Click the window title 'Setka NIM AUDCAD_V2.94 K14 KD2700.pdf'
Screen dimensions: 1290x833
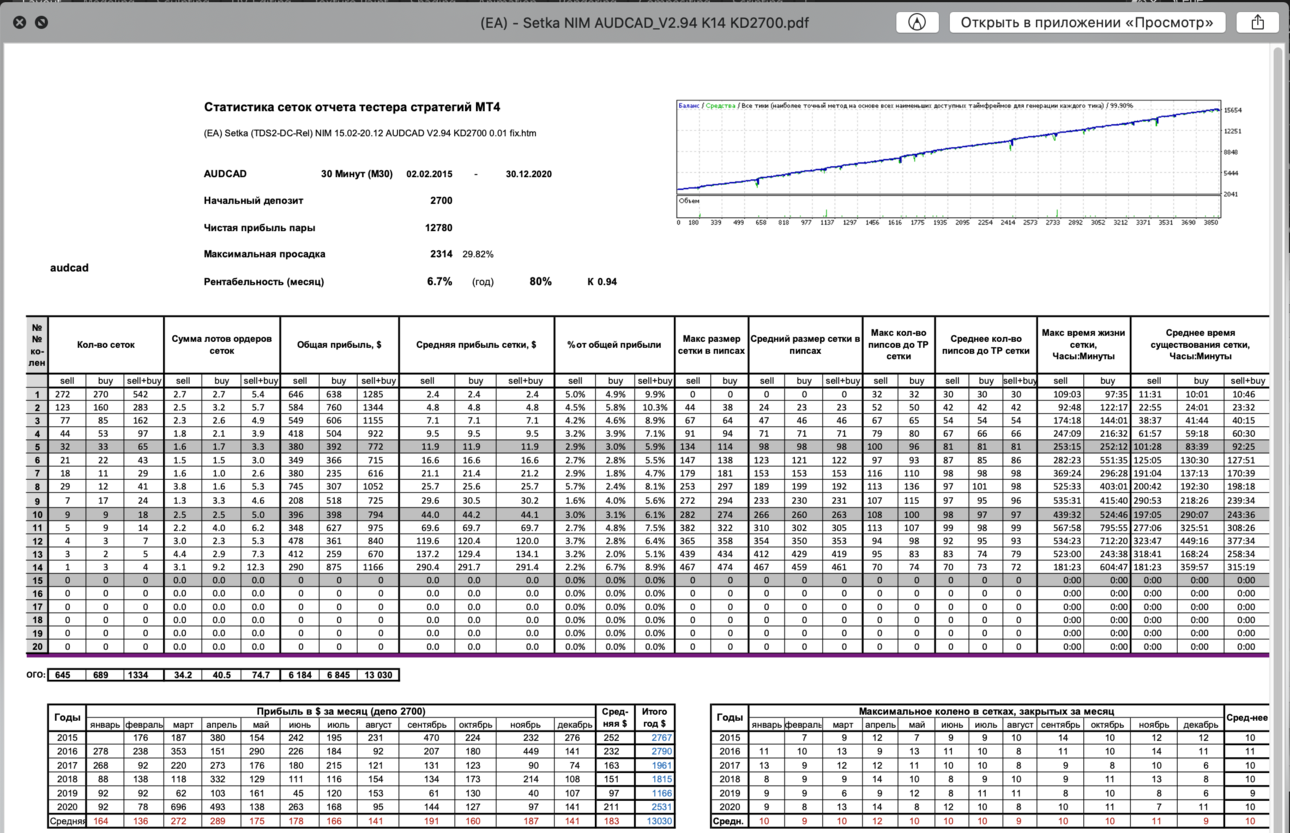644,22
